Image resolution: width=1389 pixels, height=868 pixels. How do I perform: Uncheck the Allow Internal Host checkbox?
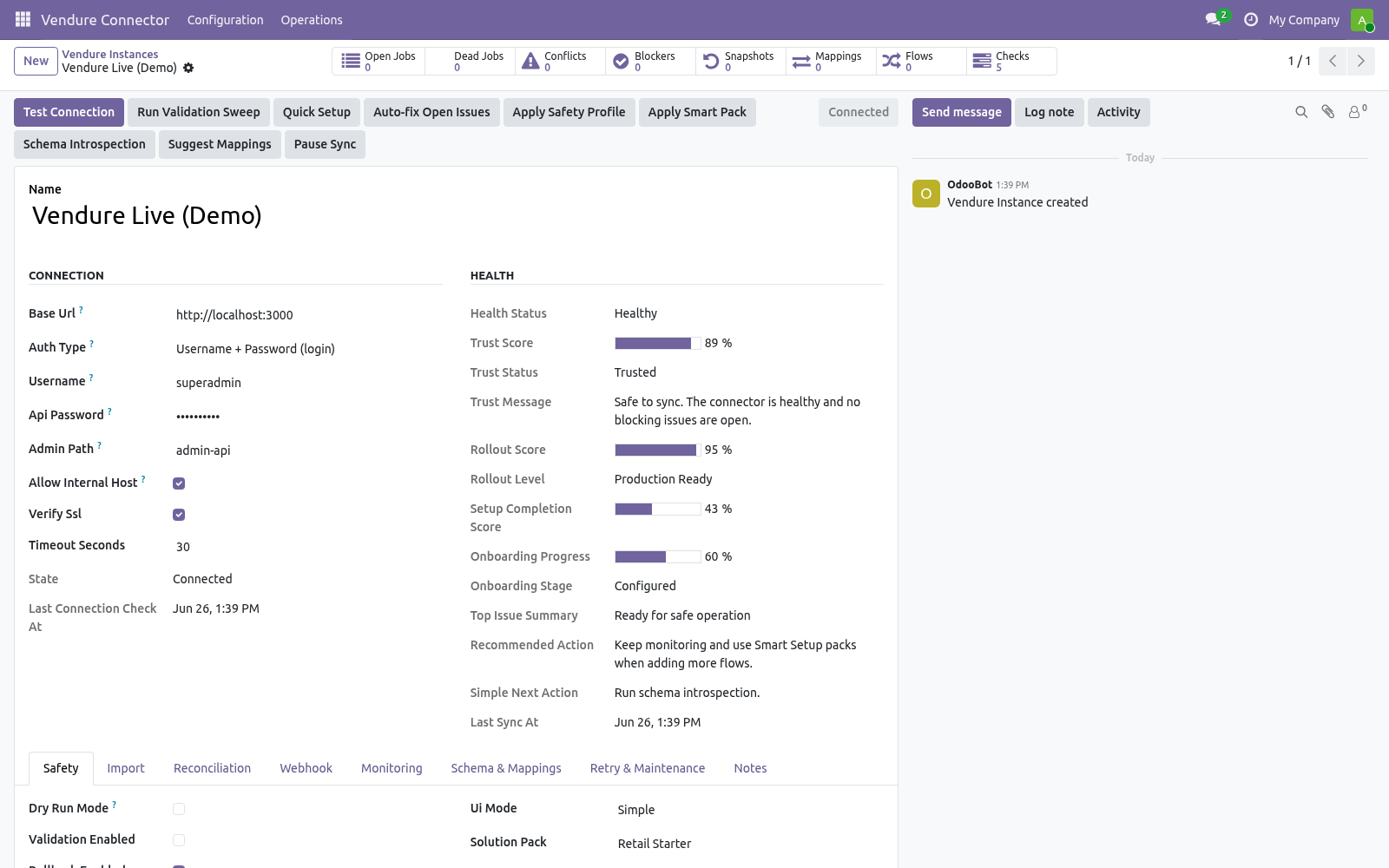tap(179, 483)
